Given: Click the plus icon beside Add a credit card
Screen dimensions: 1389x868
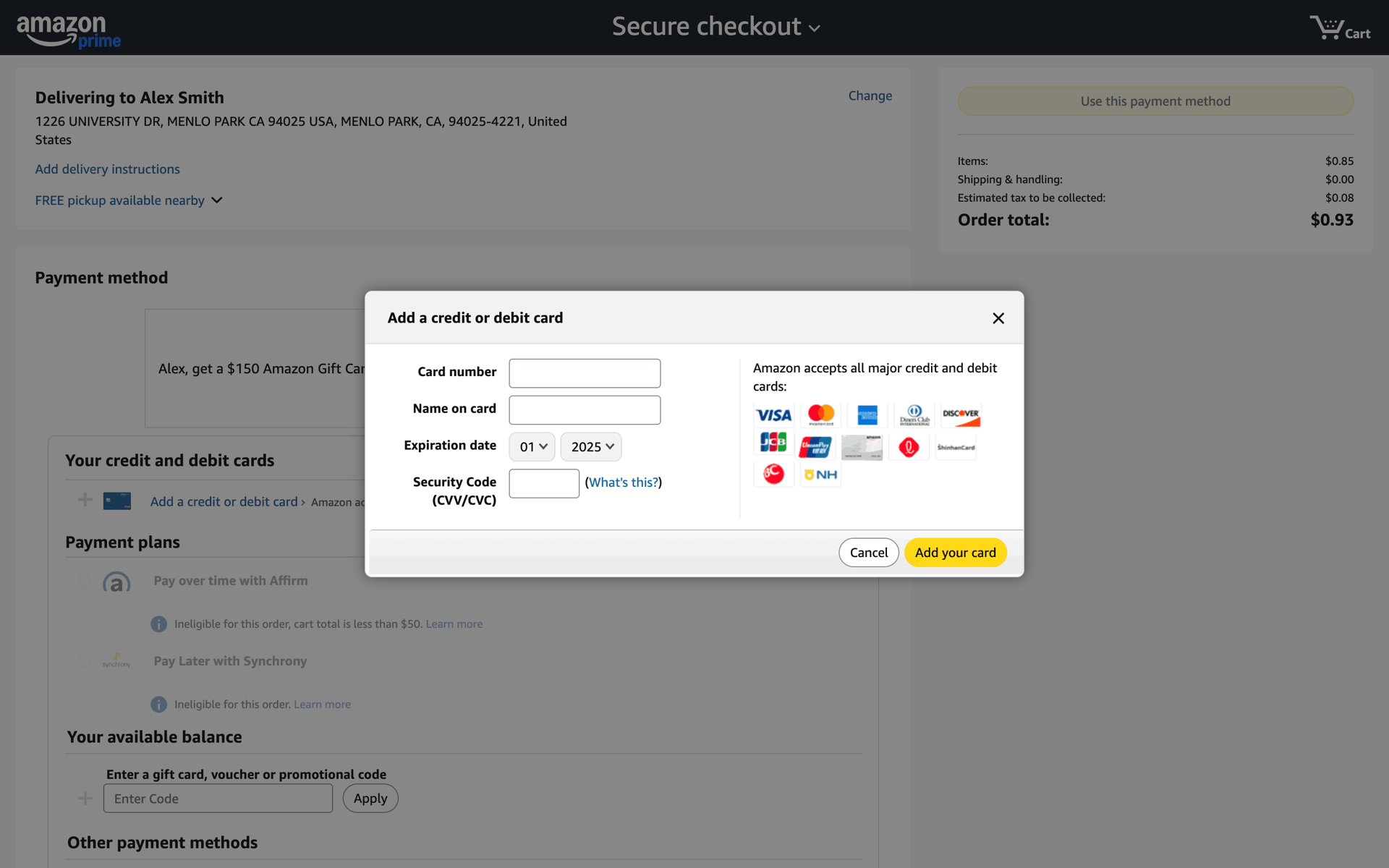Looking at the screenshot, I should click(85, 500).
